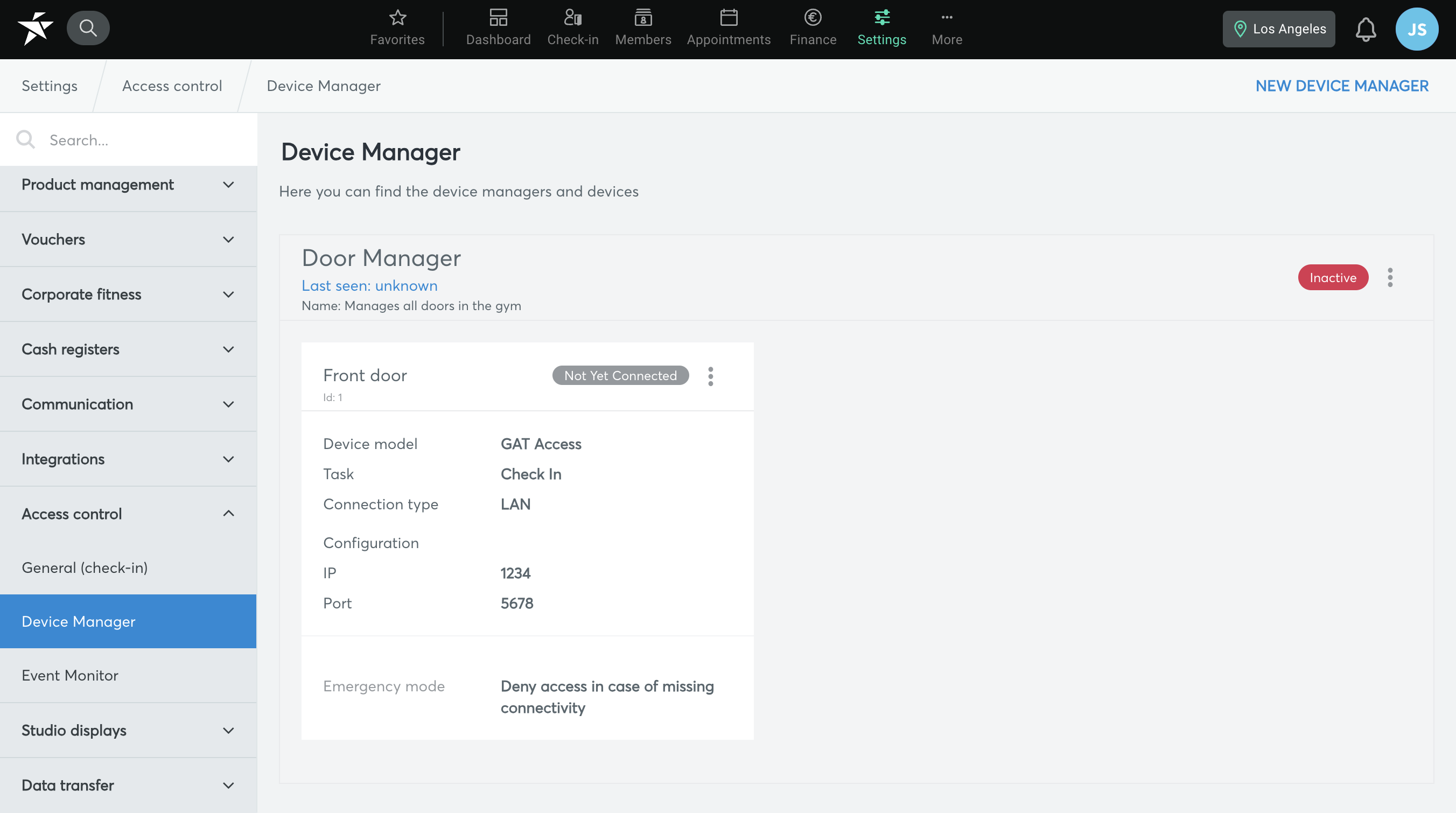
Task: Open More ellipsis menu
Action: coord(947,18)
